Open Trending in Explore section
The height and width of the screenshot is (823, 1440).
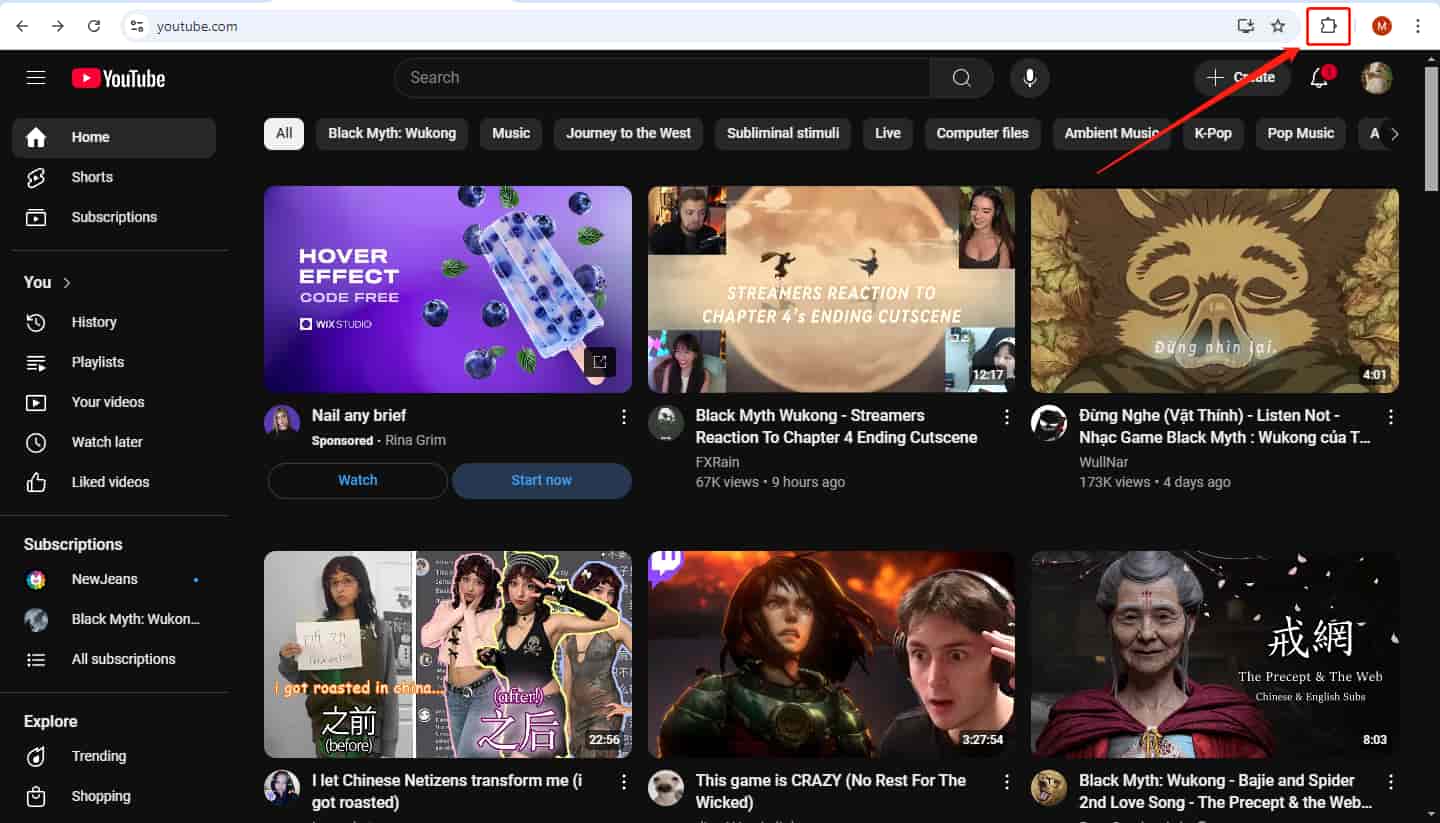[114, 756]
